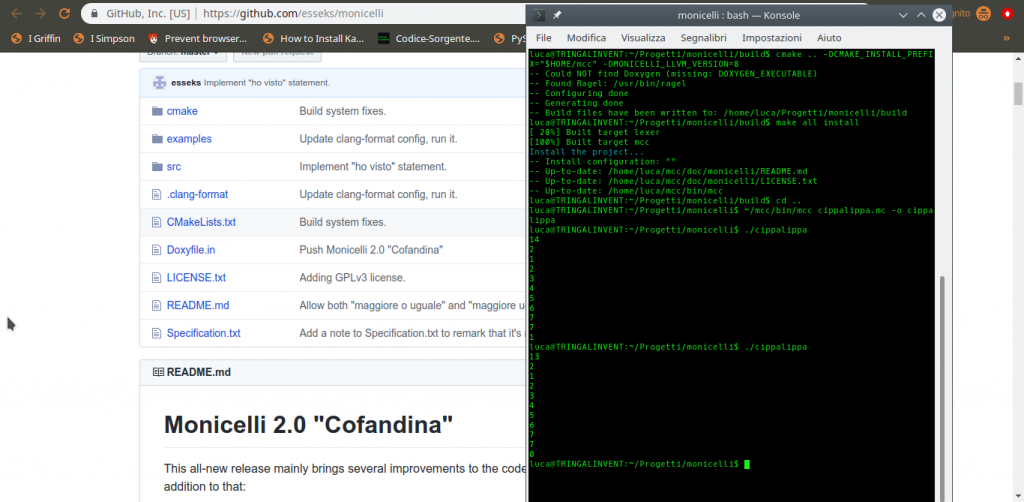
Task: Open Konsole Impostazioni menu
Action: tap(772, 38)
